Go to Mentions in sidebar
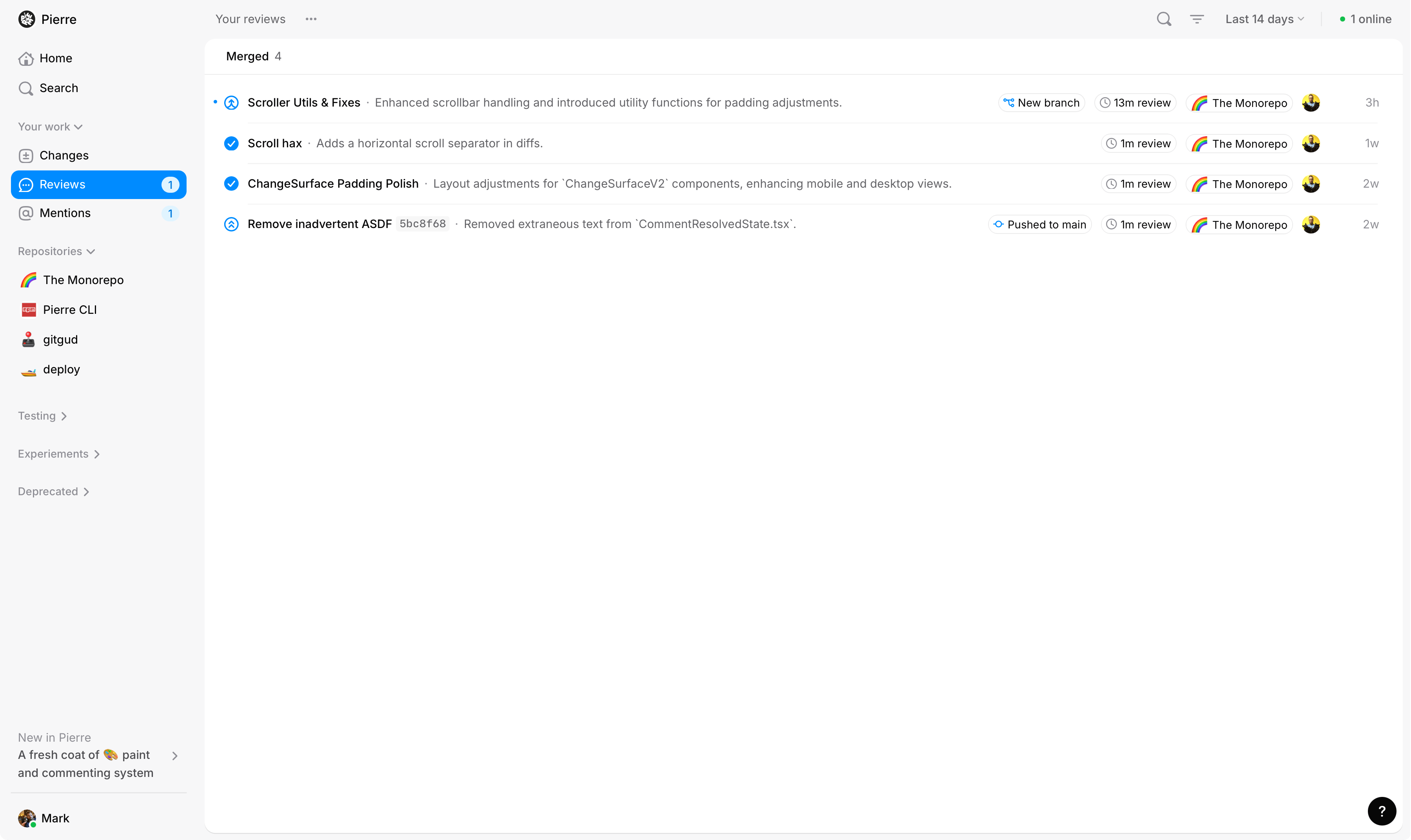1411x840 pixels. coord(65,214)
